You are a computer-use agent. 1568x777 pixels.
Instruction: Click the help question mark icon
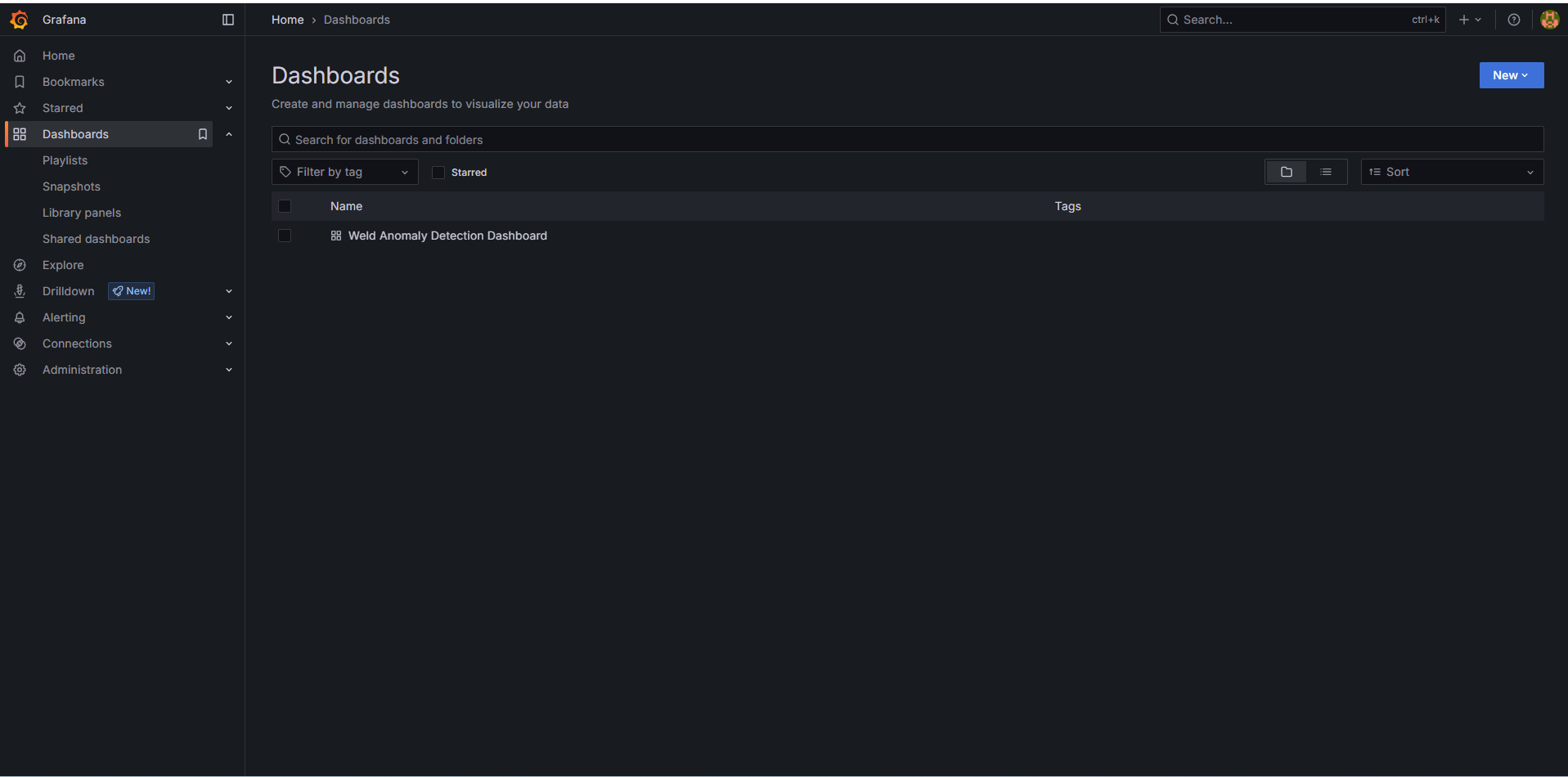tap(1513, 19)
